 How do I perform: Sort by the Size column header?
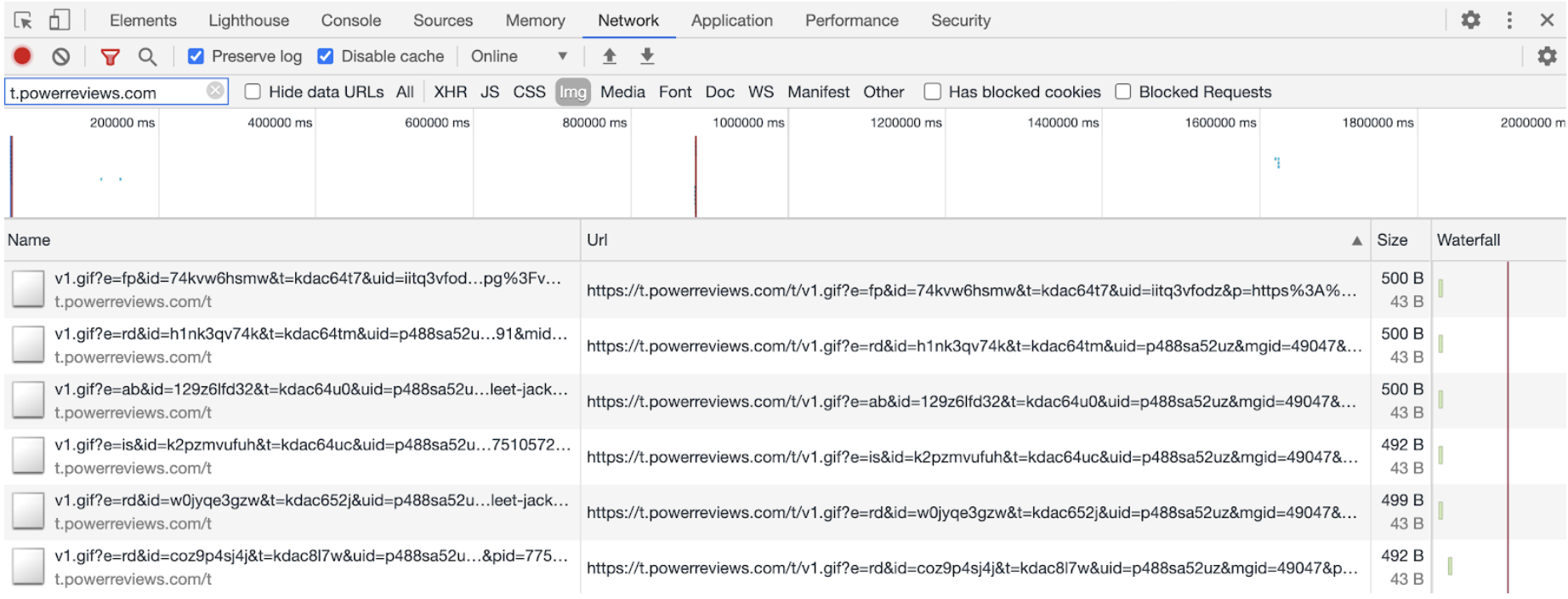point(1400,240)
